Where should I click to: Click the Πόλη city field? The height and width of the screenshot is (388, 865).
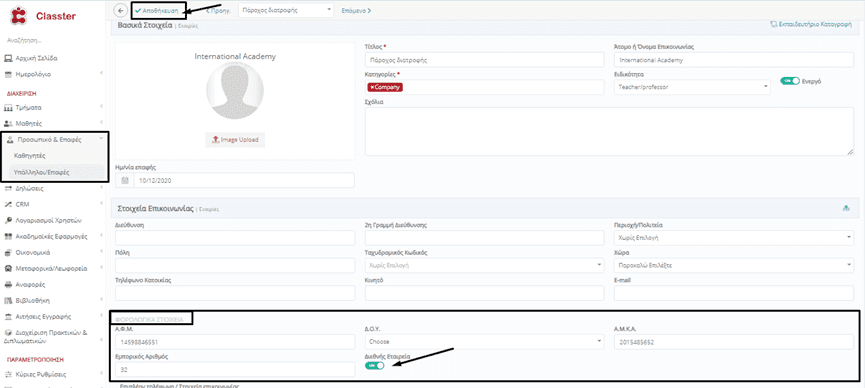(235, 265)
